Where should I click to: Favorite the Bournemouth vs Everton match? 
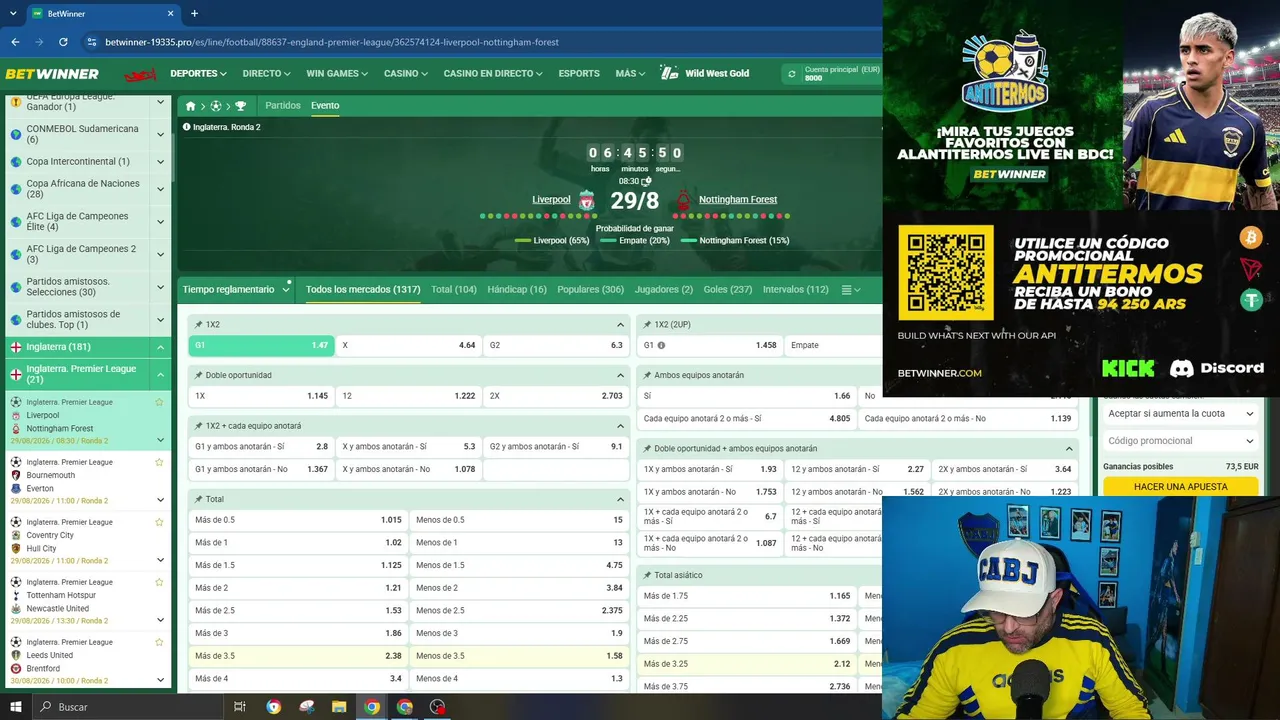[159, 462]
